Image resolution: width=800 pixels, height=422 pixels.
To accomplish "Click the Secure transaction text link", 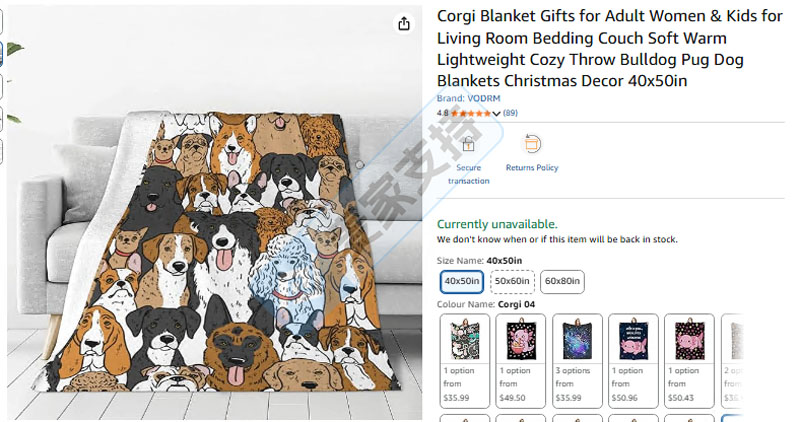I will [x=468, y=174].
